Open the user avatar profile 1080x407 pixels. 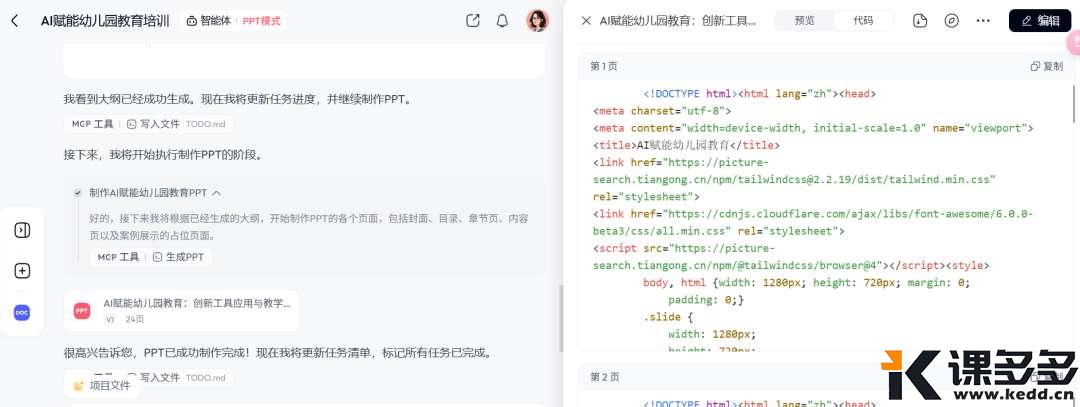[x=537, y=21]
